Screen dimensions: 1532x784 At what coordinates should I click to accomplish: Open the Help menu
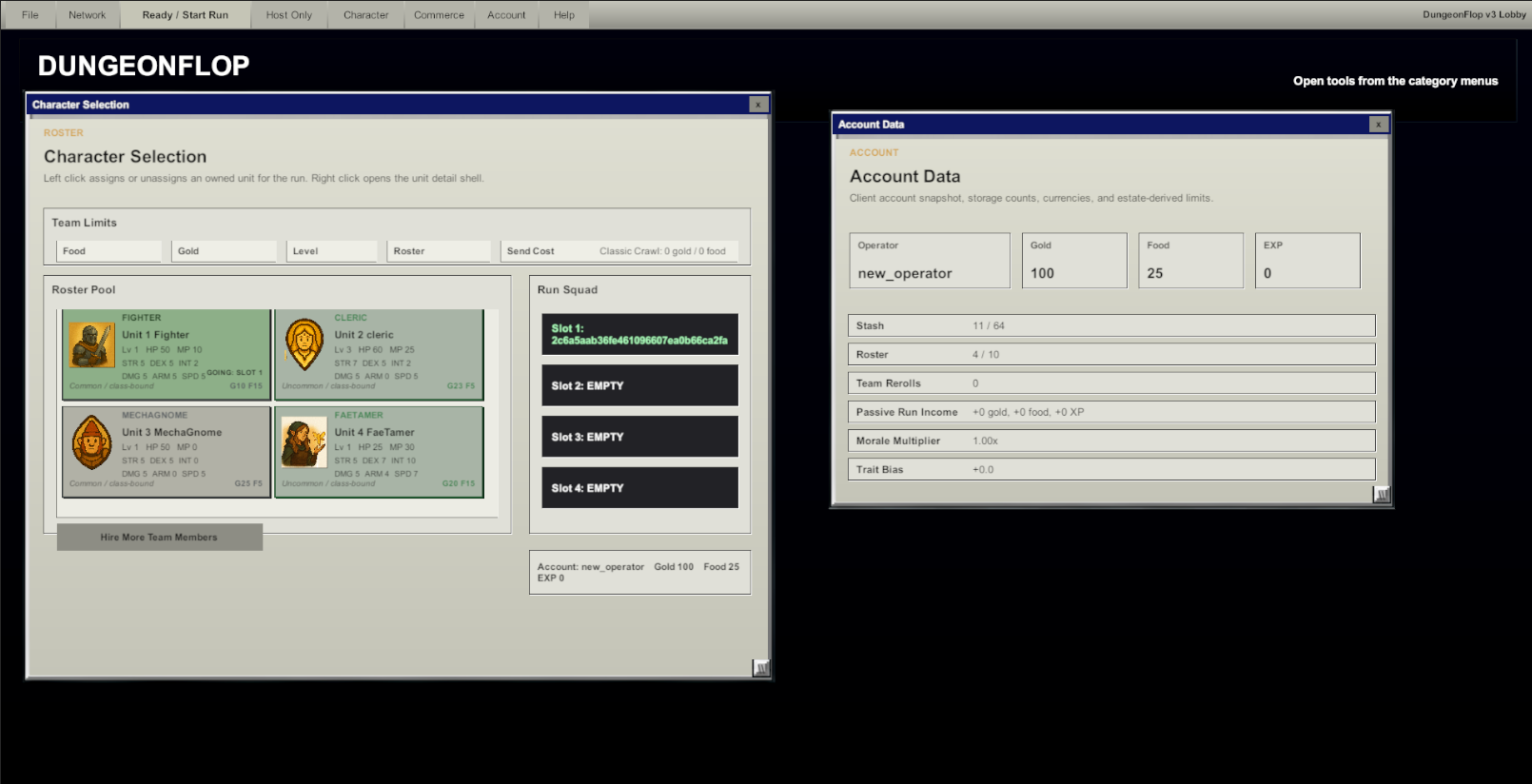click(x=564, y=15)
